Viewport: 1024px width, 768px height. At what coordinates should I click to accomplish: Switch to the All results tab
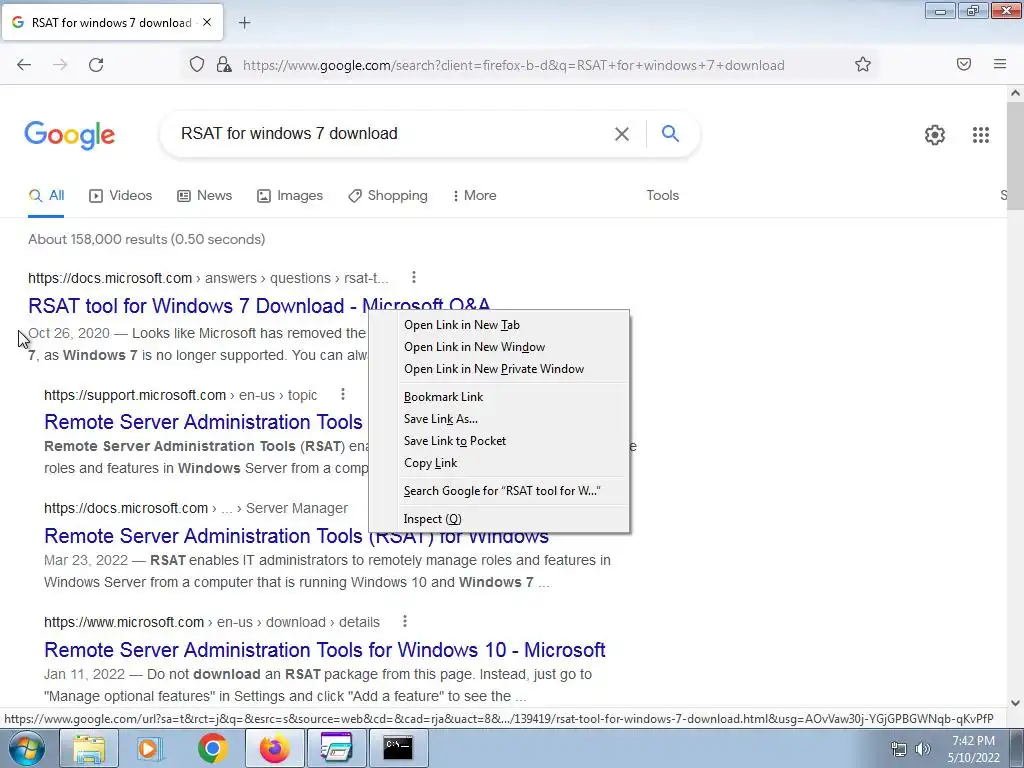[x=46, y=195]
